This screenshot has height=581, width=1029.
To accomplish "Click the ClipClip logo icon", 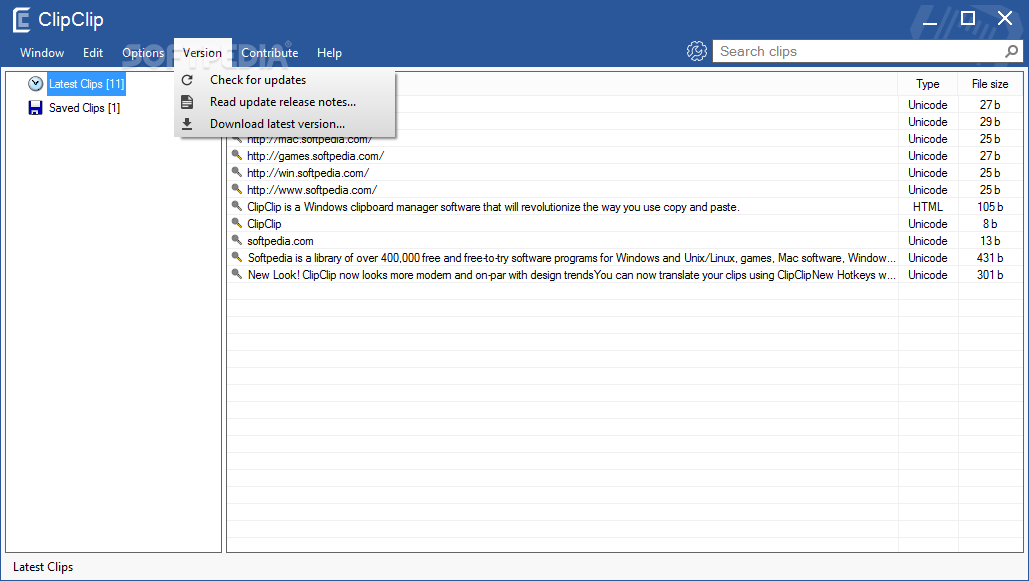I will pyautogui.click(x=21, y=20).
